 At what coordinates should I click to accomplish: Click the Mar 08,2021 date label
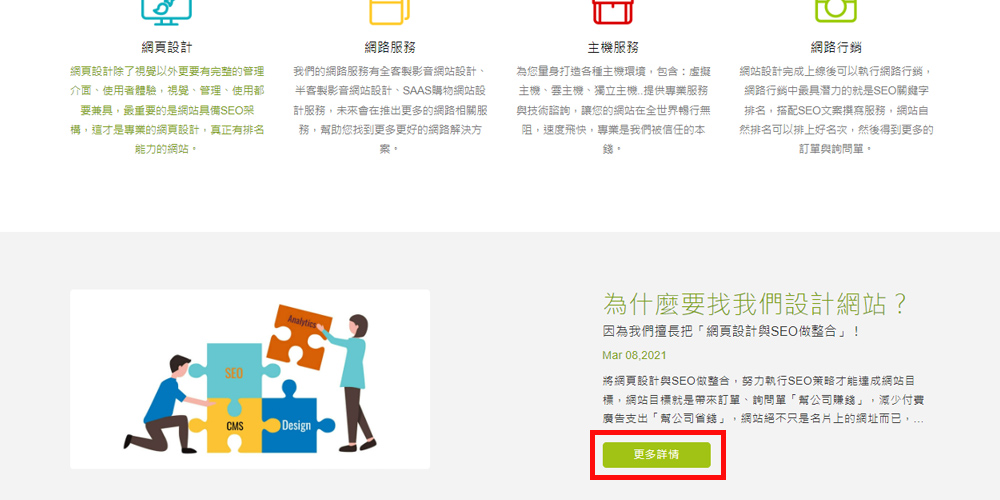click(634, 355)
